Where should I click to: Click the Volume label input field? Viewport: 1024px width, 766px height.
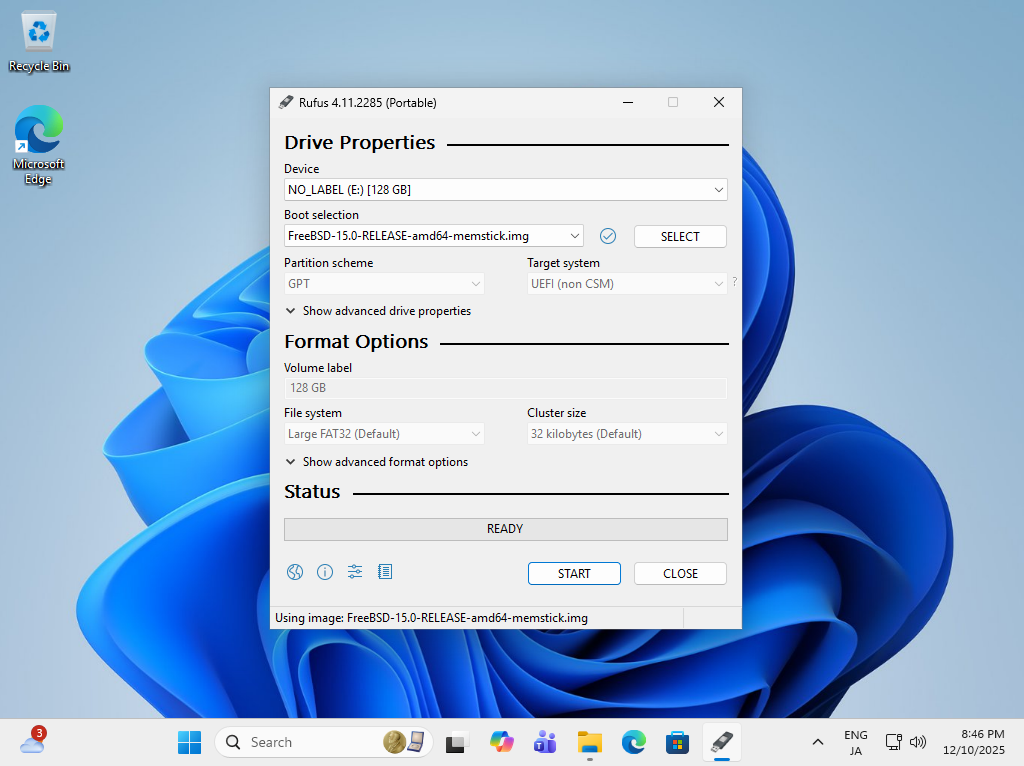click(x=505, y=388)
